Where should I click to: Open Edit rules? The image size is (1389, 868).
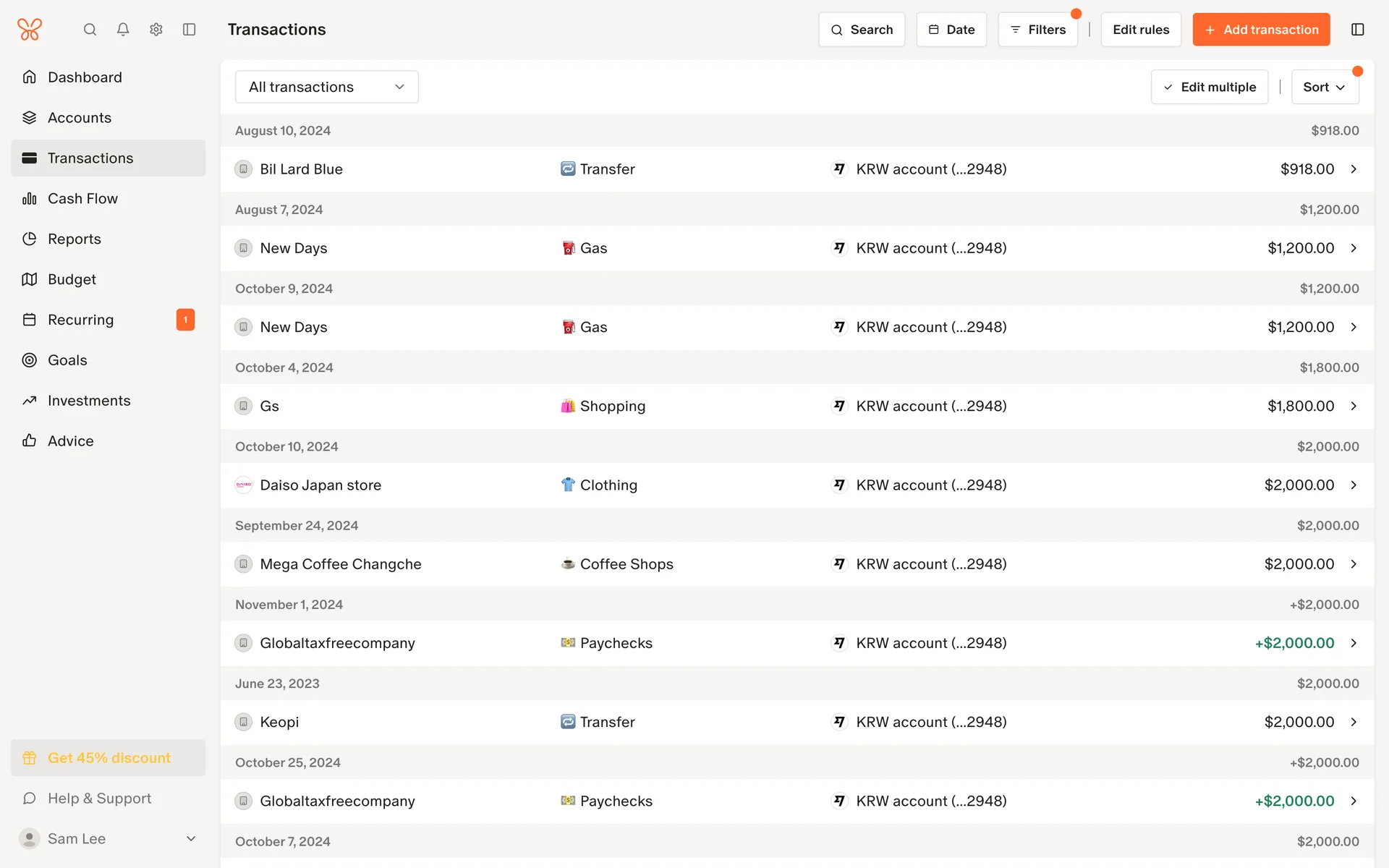pos(1140,30)
